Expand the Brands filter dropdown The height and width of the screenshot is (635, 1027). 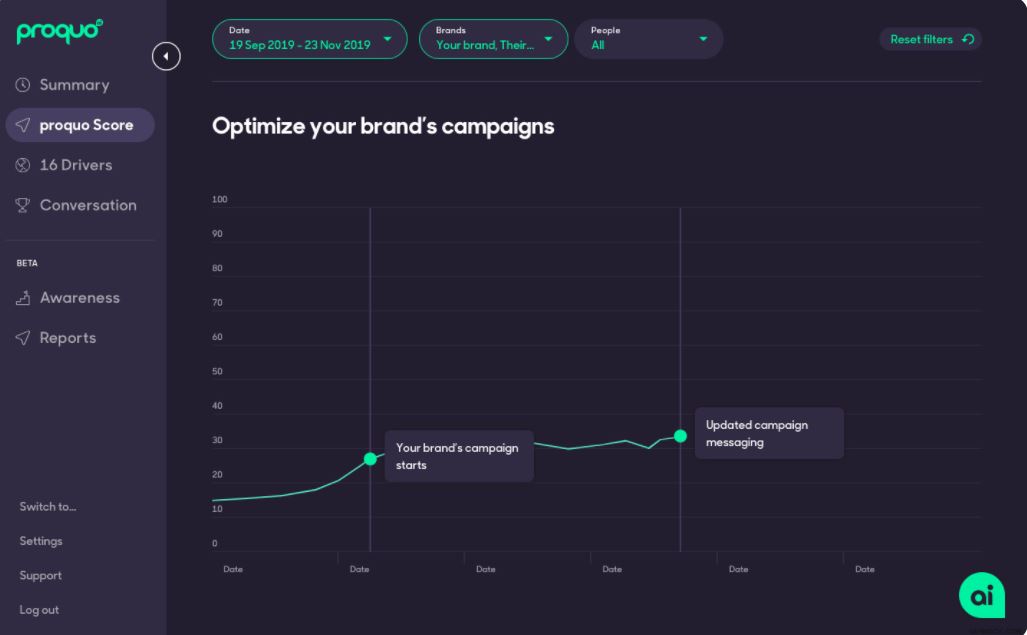[x=493, y=39]
